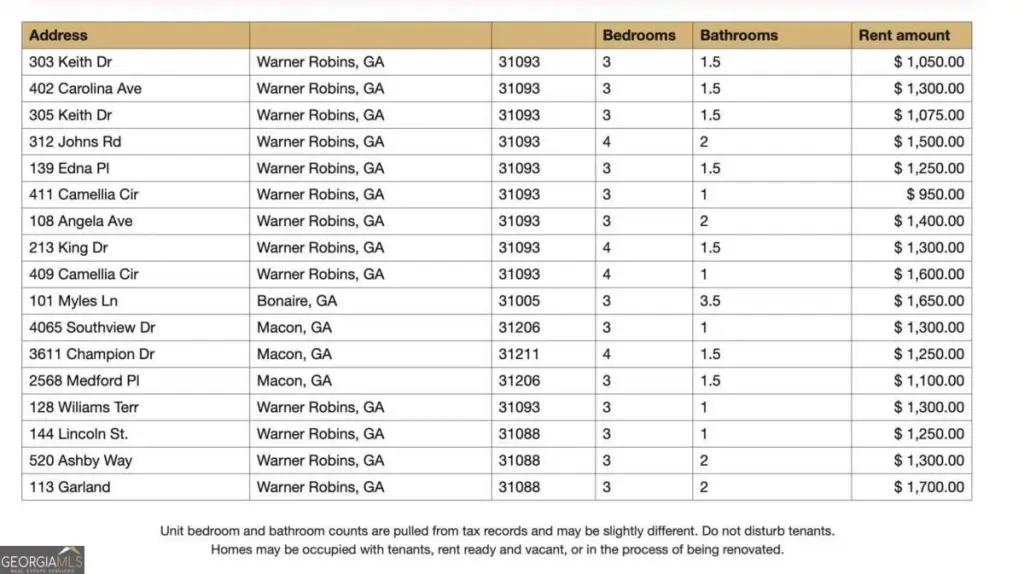The image size is (1024, 574).
Task: Select the $1,650.00 rent amount cell
Action: point(929,301)
